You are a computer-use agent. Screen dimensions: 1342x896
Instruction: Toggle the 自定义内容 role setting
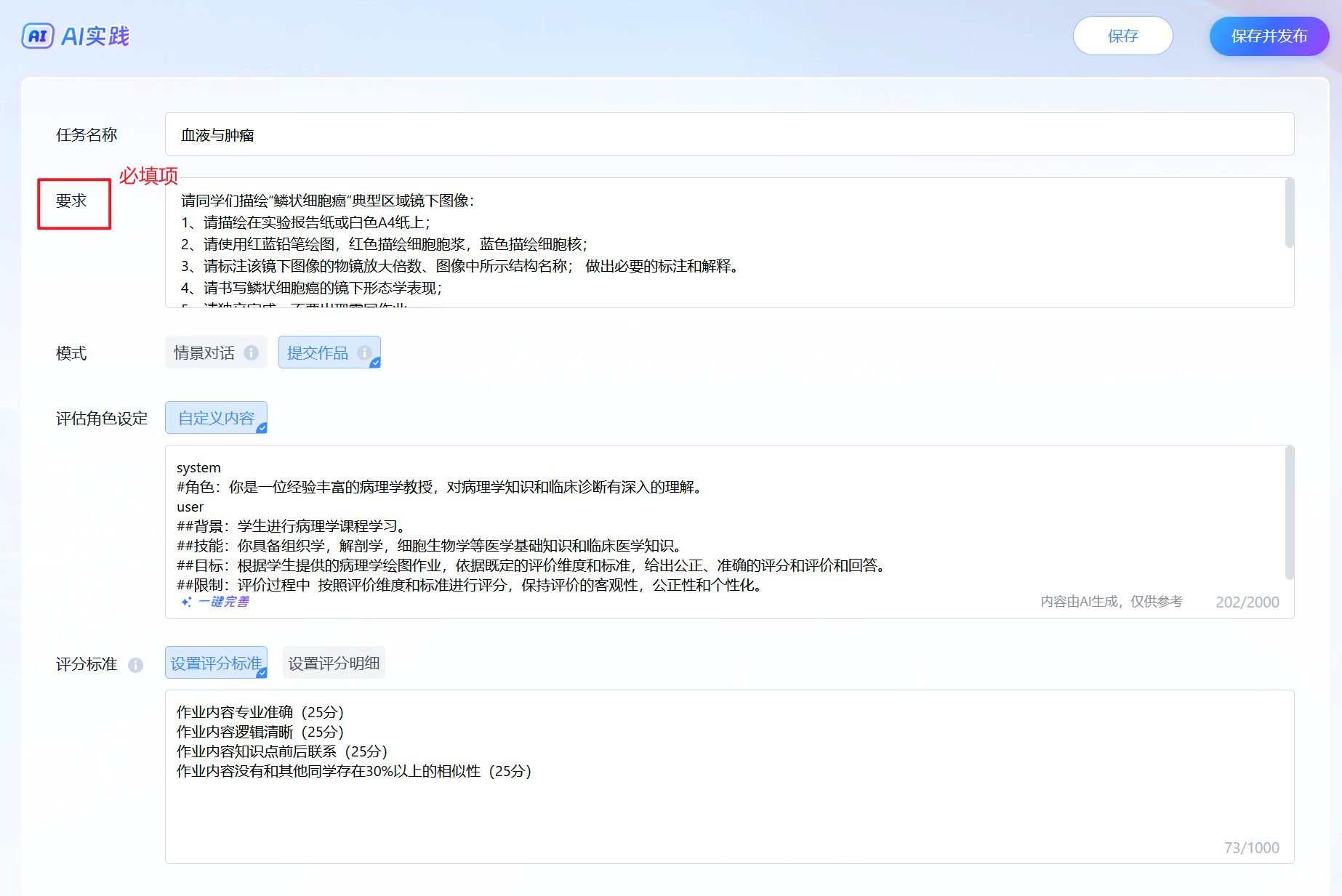(x=216, y=419)
